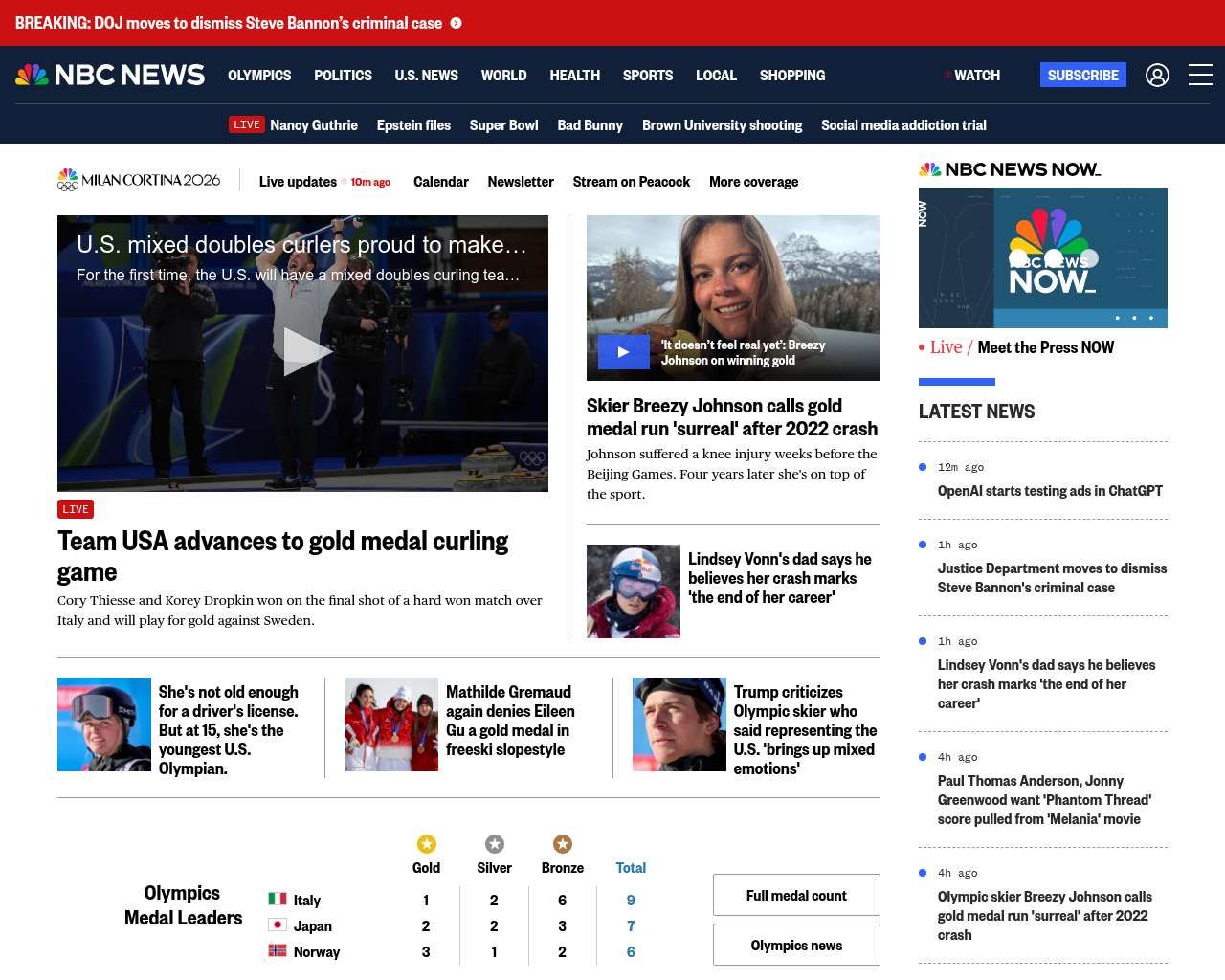Click the bronze medal star icon
The width and height of the screenshot is (1225, 980).
click(x=562, y=843)
